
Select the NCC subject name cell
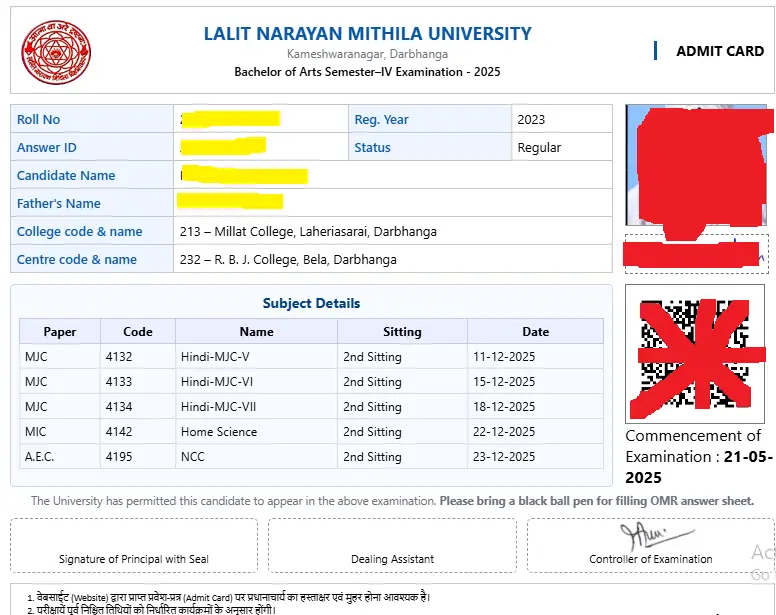193,457
